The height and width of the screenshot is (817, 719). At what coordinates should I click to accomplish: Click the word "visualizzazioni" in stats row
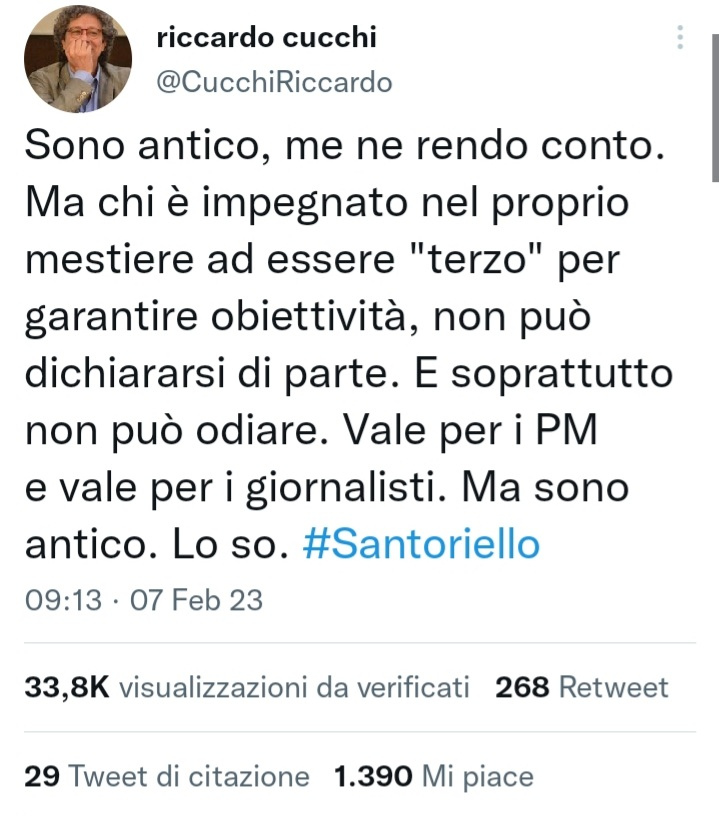tap(213, 687)
